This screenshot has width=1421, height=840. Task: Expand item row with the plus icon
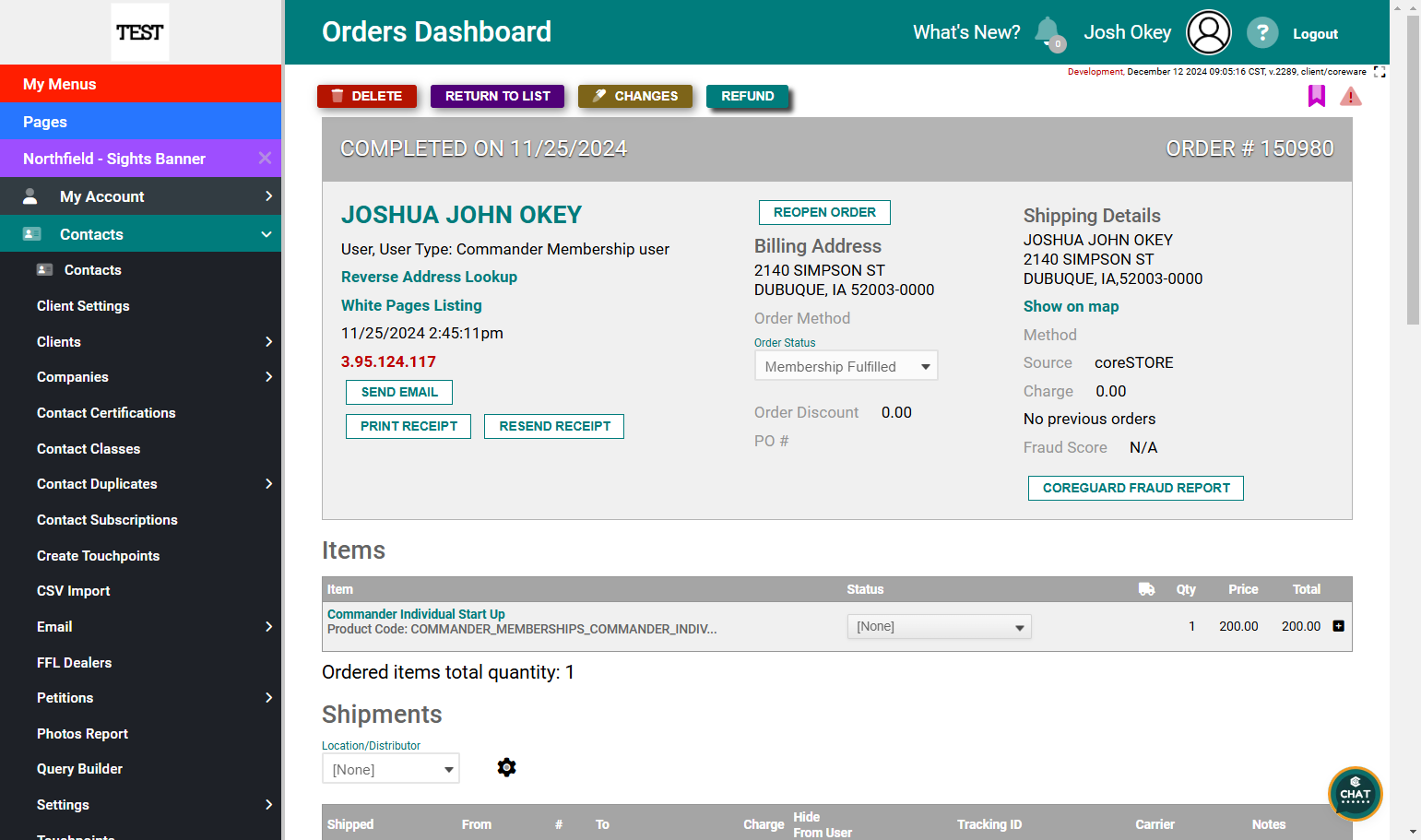[1339, 626]
